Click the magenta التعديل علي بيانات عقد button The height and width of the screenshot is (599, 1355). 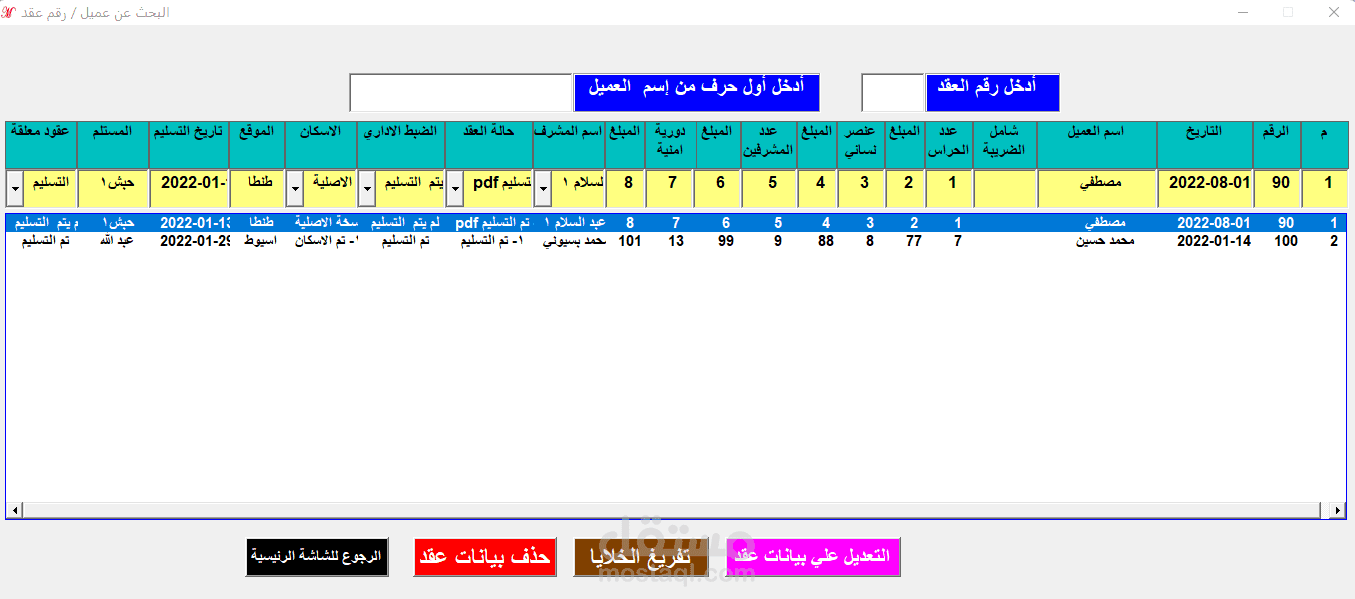812,557
